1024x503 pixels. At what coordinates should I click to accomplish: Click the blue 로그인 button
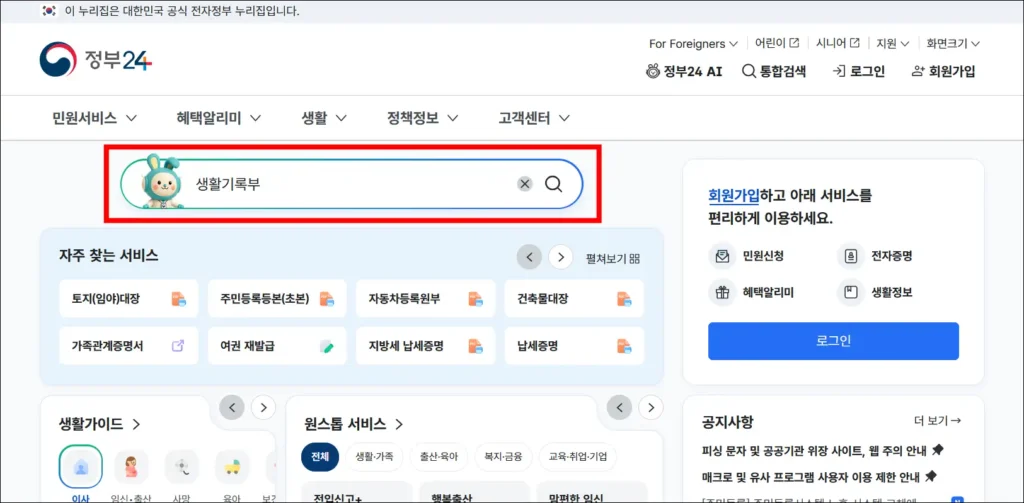[x=833, y=341]
